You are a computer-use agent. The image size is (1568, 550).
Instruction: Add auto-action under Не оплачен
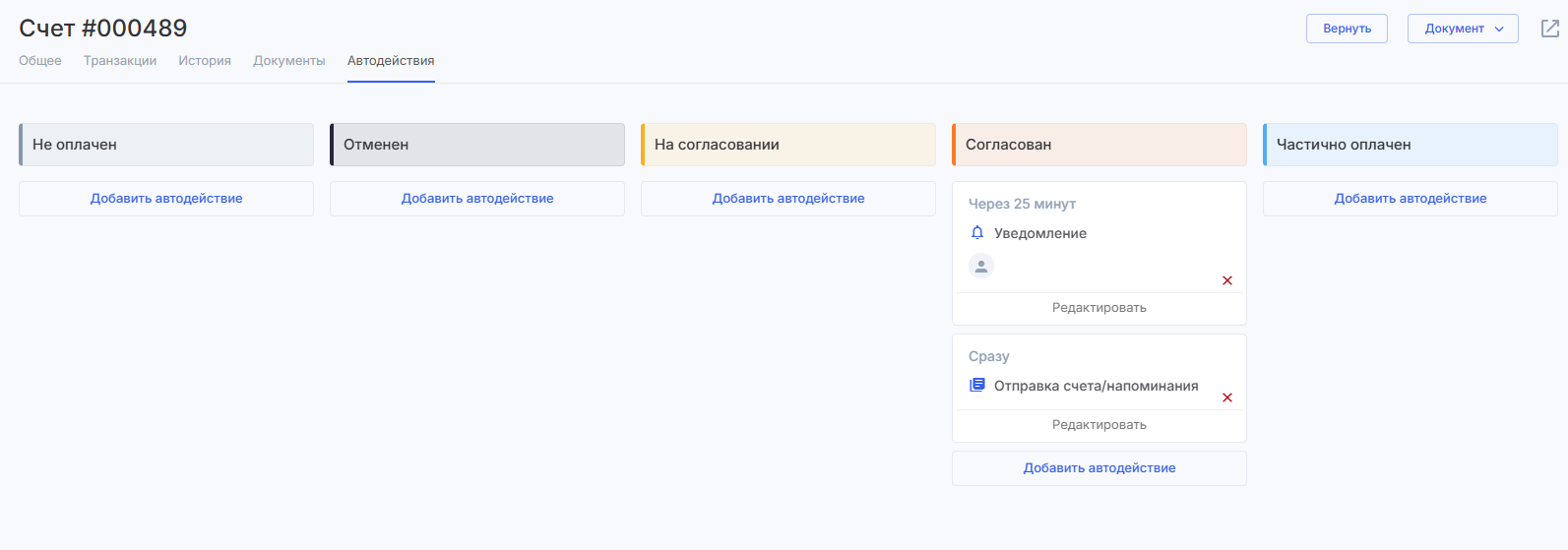166,199
